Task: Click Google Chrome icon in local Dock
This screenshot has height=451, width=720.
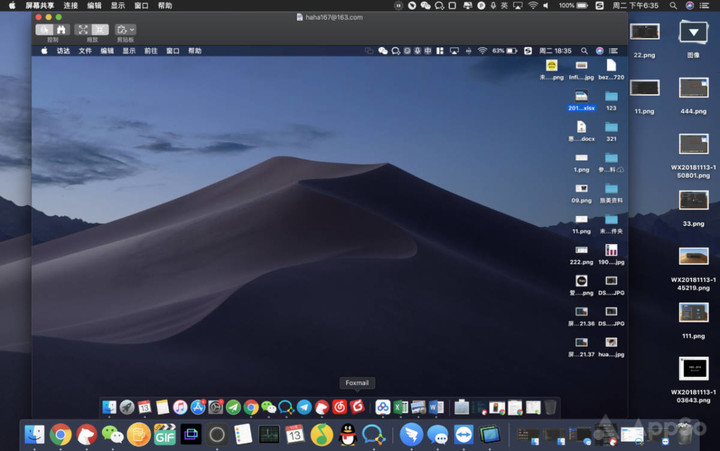Action: (x=61, y=434)
